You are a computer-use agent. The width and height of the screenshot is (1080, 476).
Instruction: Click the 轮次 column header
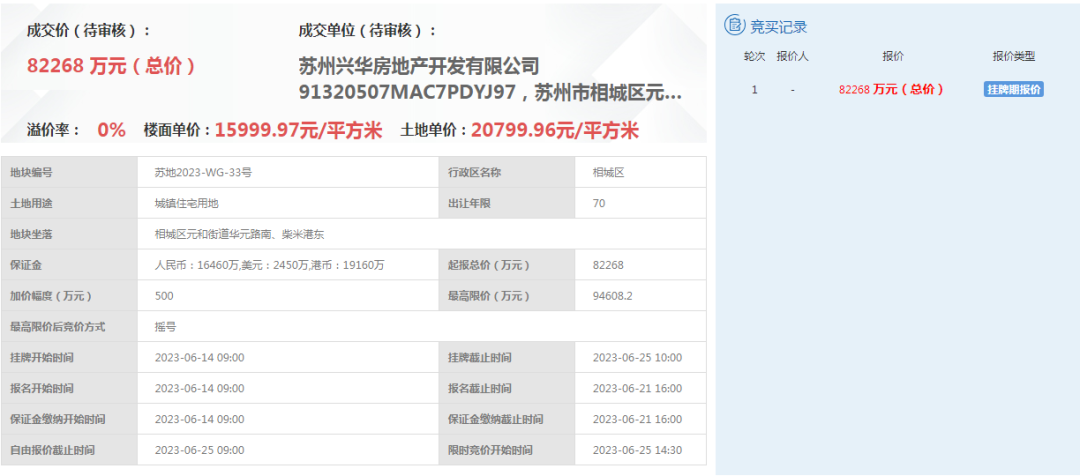point(754,56)
